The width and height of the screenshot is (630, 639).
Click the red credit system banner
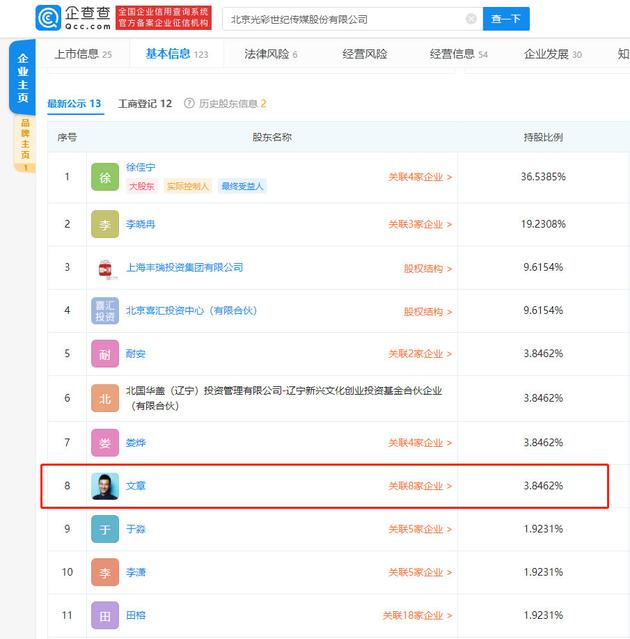click(163, 18)
